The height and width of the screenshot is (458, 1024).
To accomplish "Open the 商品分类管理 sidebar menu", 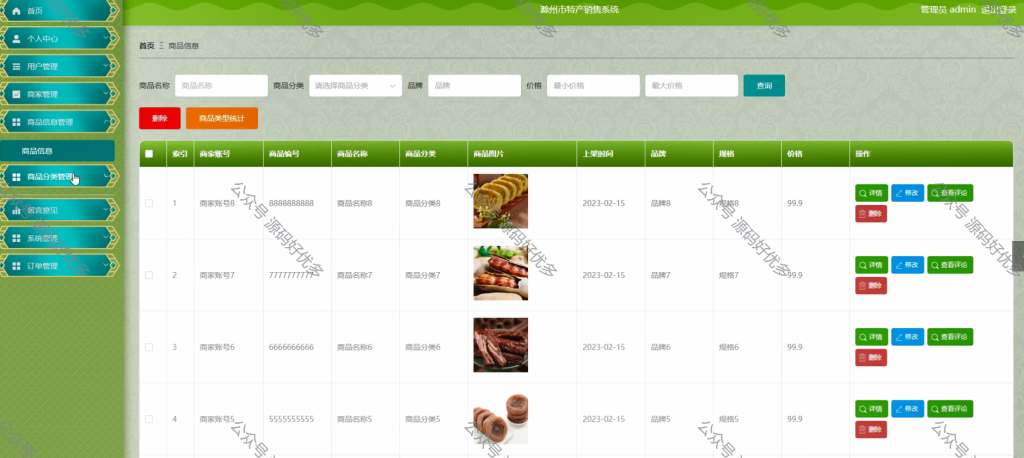I will 59,176.
